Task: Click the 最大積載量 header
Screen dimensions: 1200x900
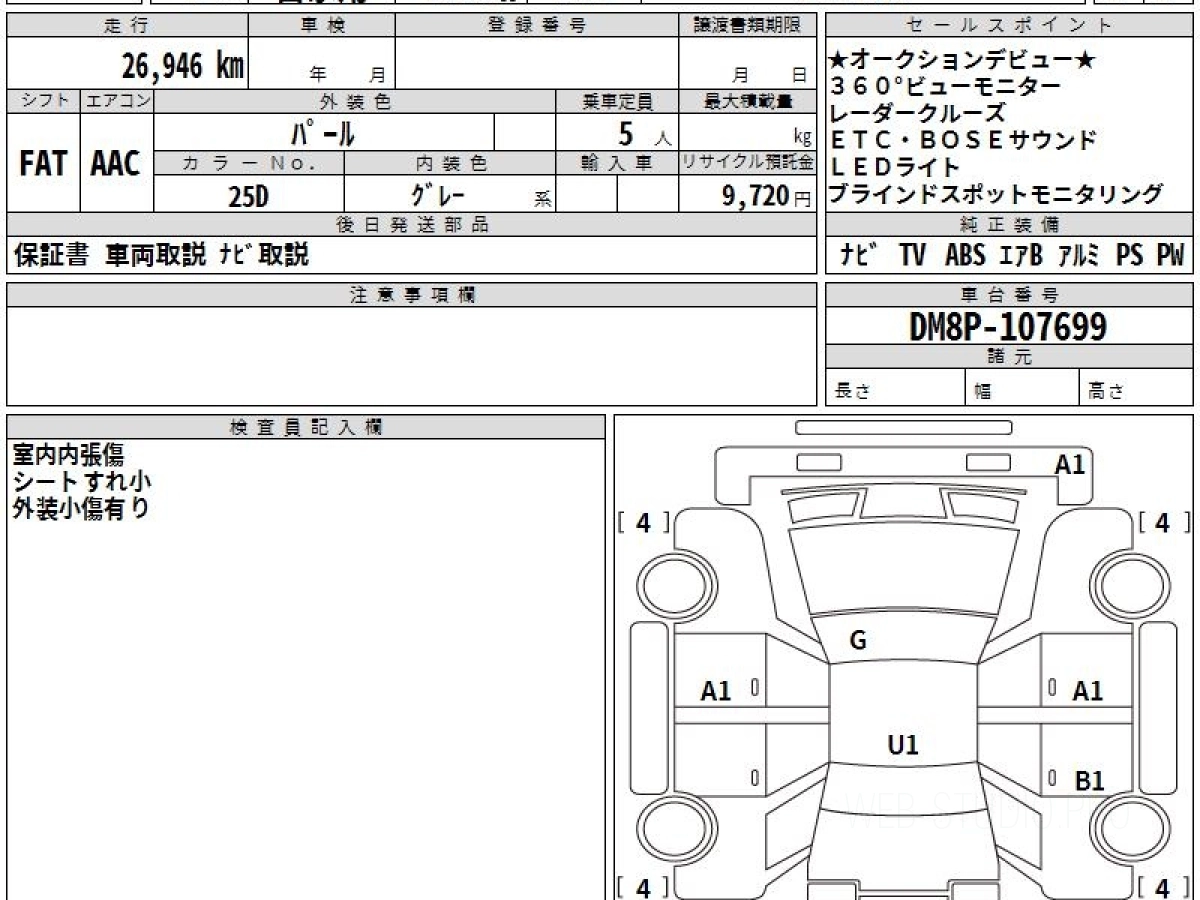Action: [747, 101]
